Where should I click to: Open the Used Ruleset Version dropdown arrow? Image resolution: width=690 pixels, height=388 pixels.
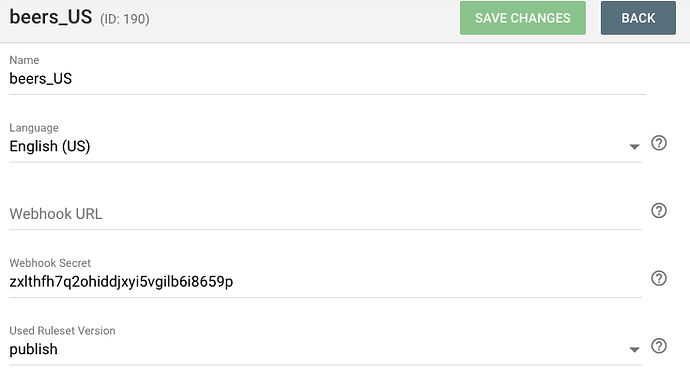pyautogui.click(x=634, y=350)
